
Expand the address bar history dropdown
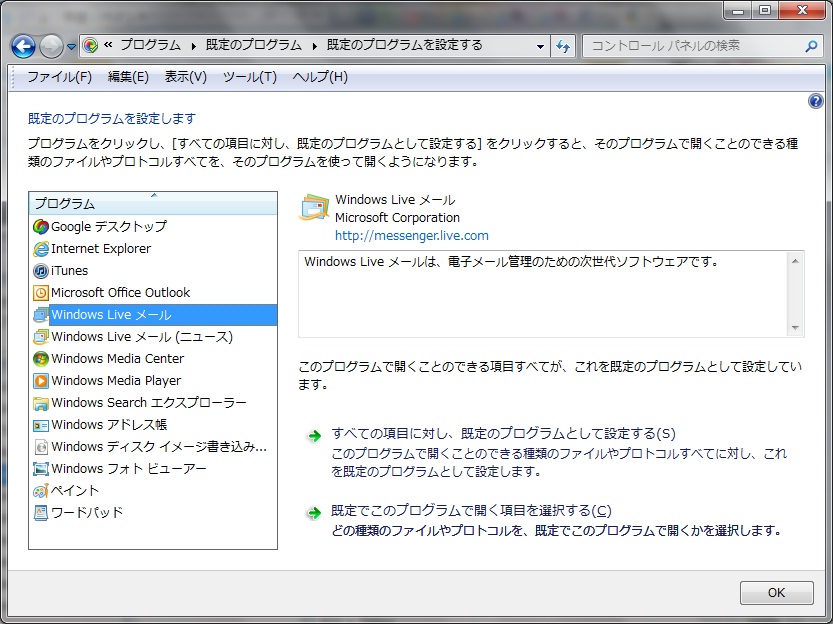pos(540,46)
